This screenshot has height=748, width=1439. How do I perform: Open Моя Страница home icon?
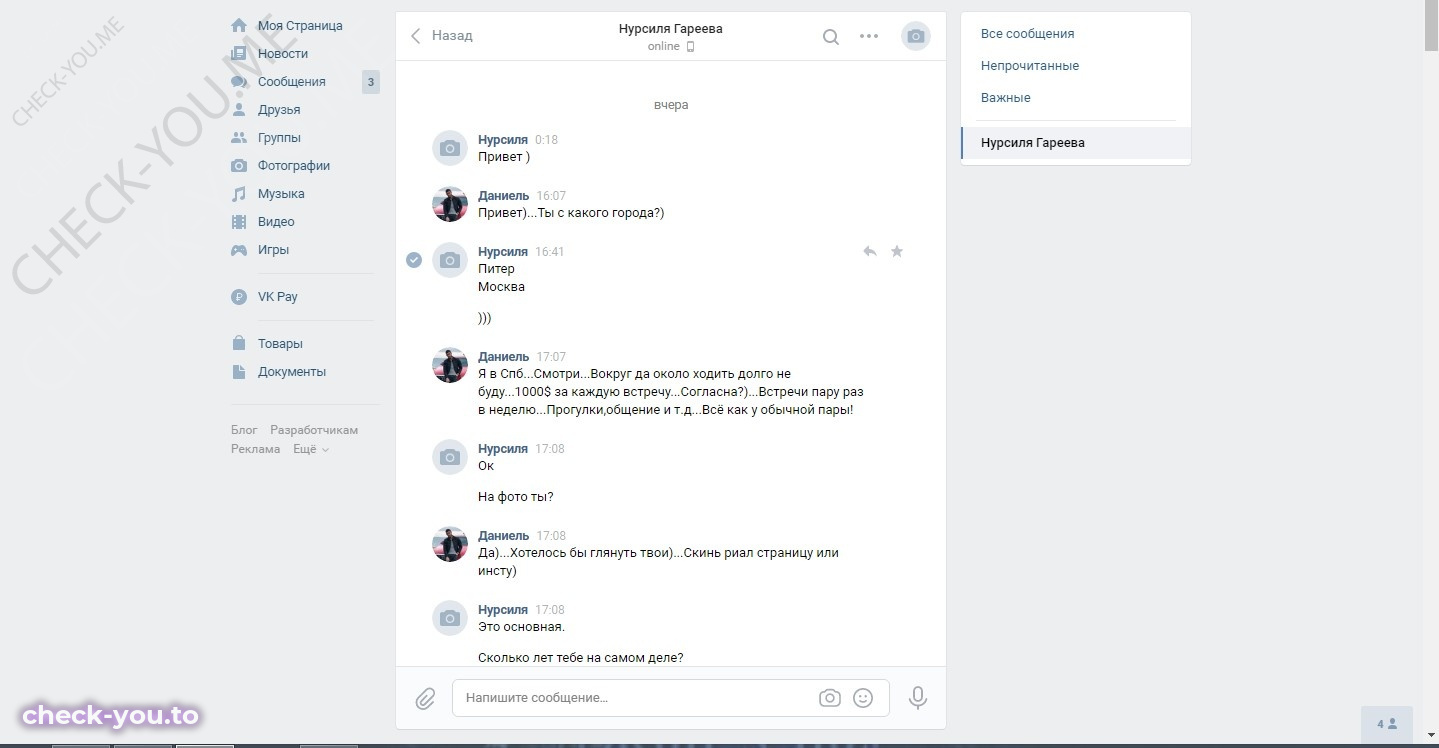(239, 25)
